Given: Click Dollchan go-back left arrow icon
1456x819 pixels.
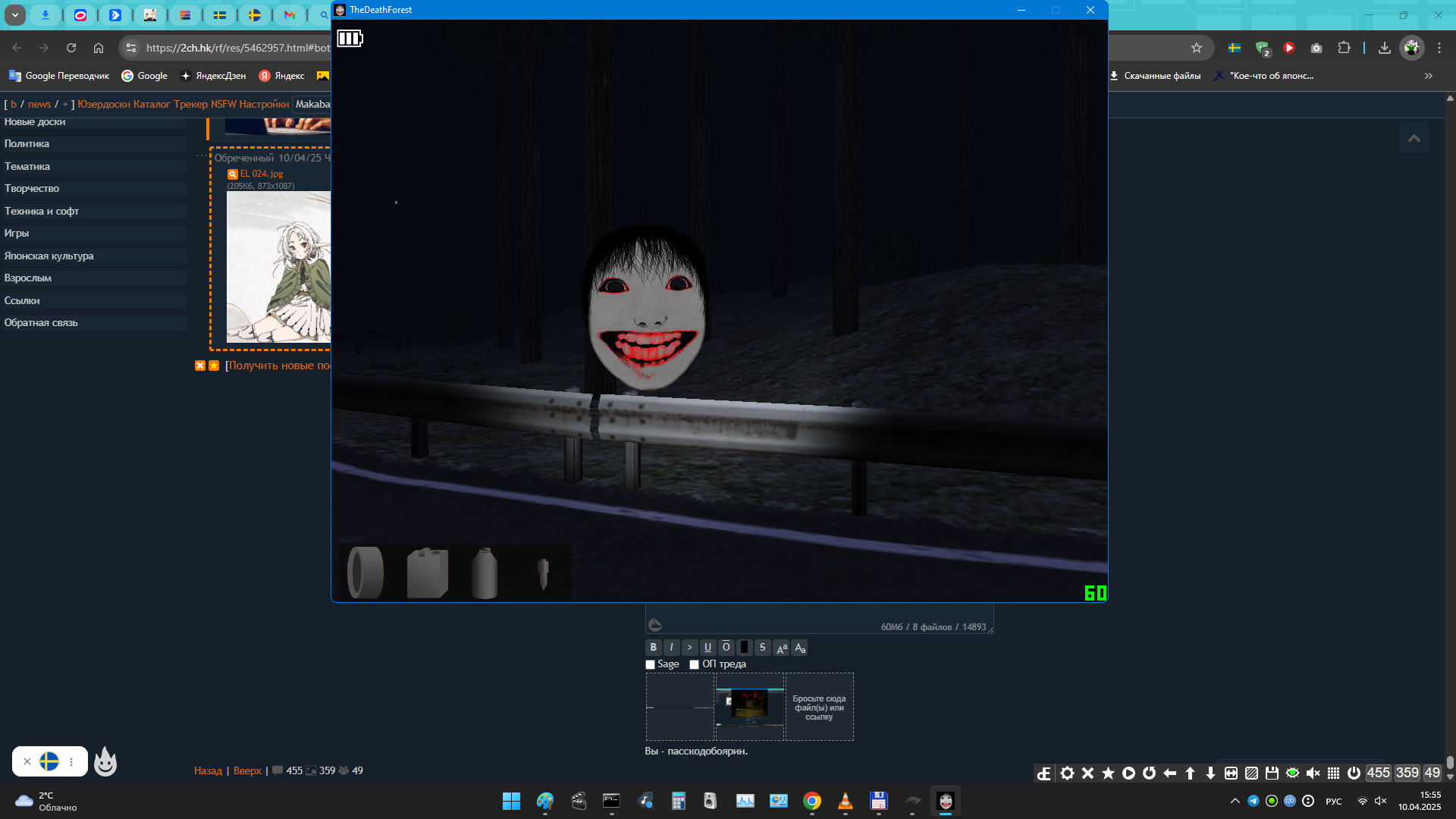Looking at the screenshot, I should point(1169,773).
